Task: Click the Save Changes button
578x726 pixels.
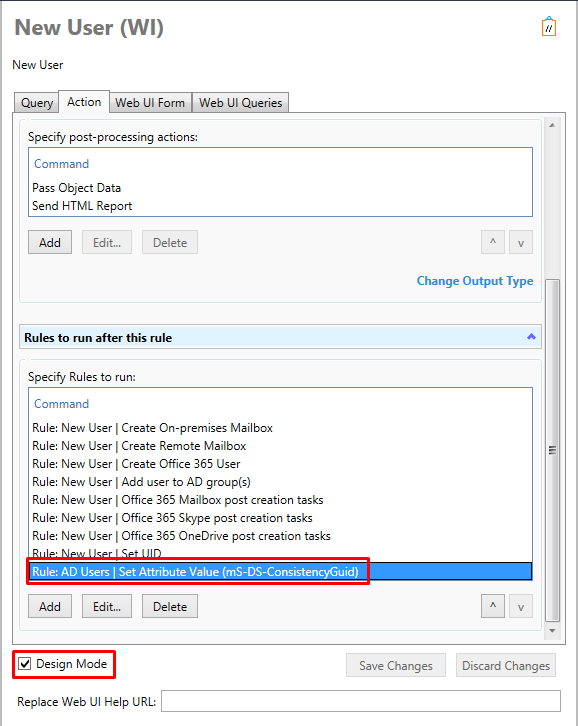Action: coord(396,665)
